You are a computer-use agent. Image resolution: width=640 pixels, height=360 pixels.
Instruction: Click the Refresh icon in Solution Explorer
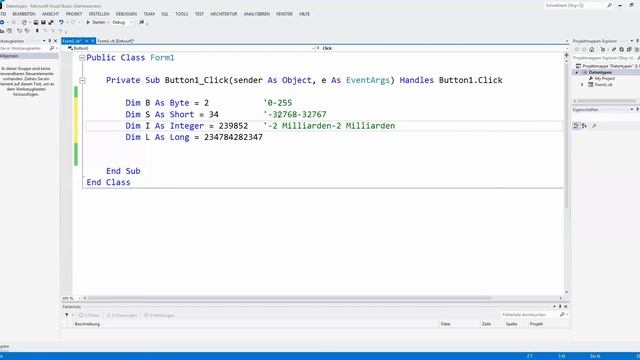point(622,49)
